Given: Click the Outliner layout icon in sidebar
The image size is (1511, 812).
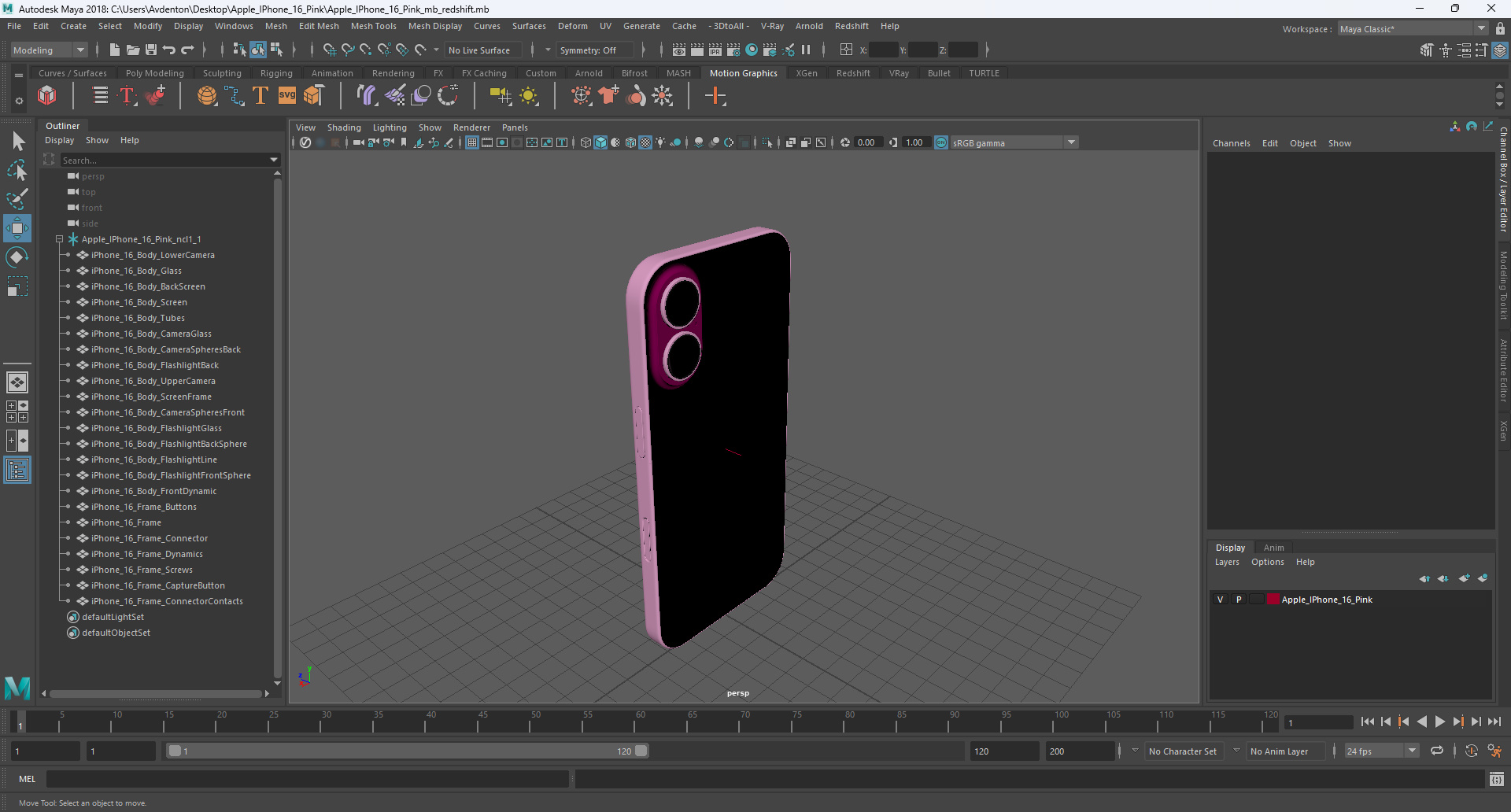Looking at the screenshot, I should [x=17, y=471].
